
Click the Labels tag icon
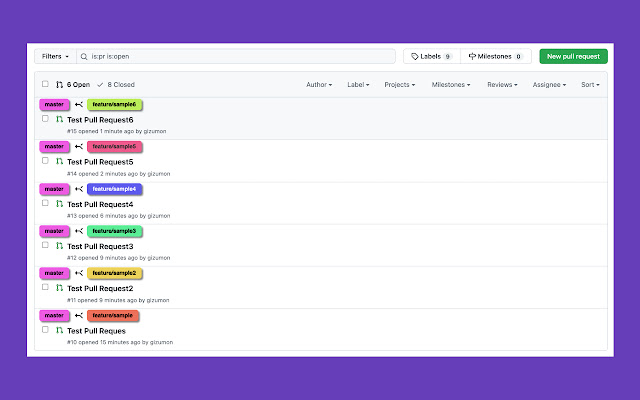pyautogui.click(x=415, y=56)
